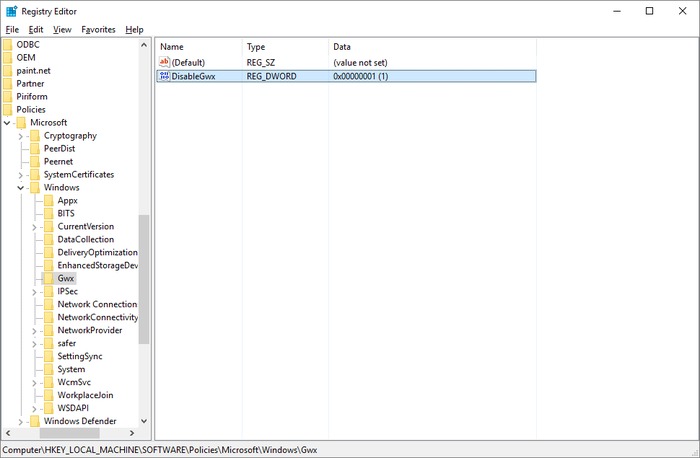This screenshot has height=458, width=700.
Task: Select the NetworkProvider registry key
Action: click(90, 330)
